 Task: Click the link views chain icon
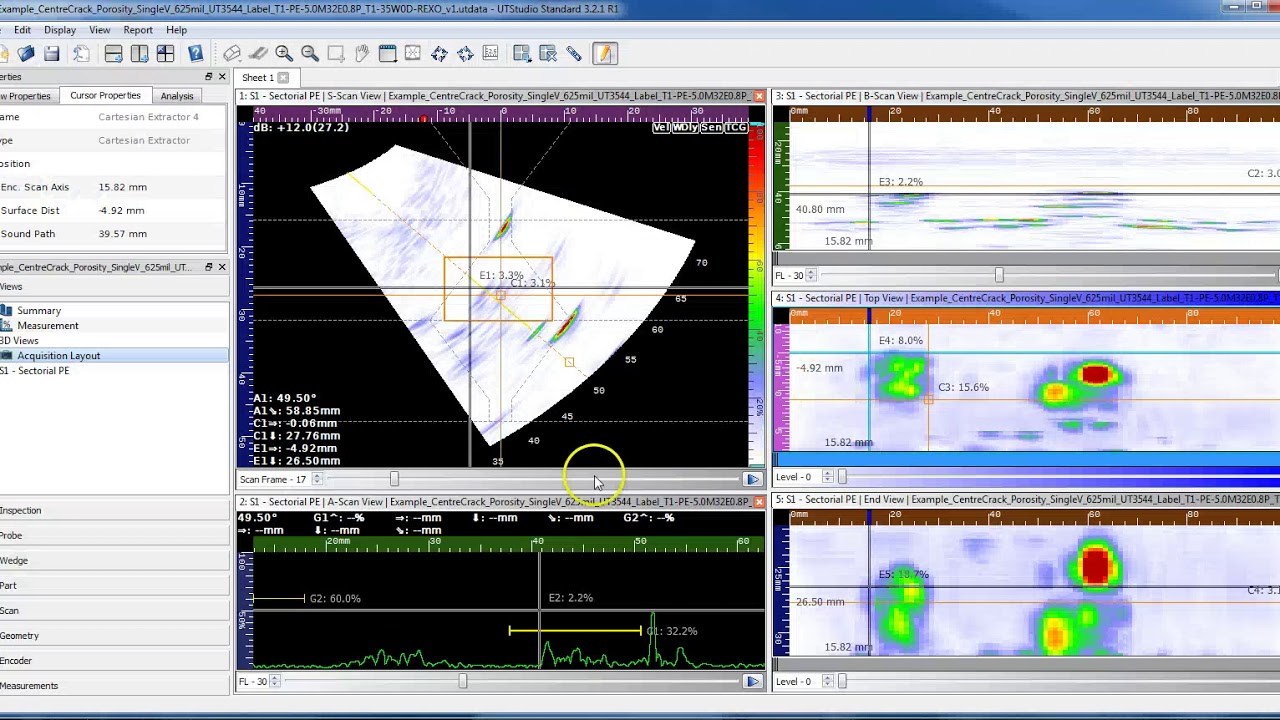pos(574,54)
